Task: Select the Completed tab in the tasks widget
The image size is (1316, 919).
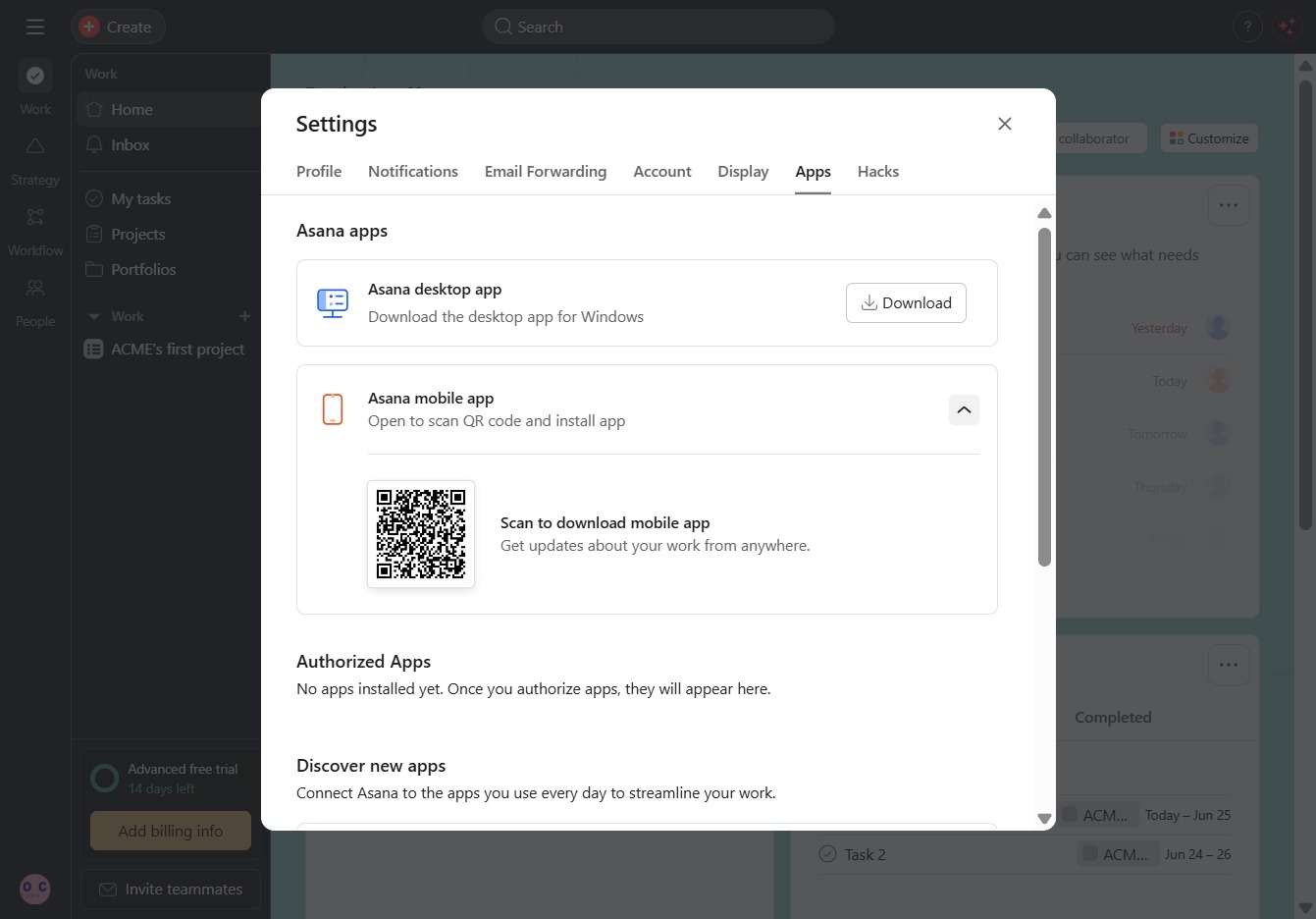Action: 1113,717
